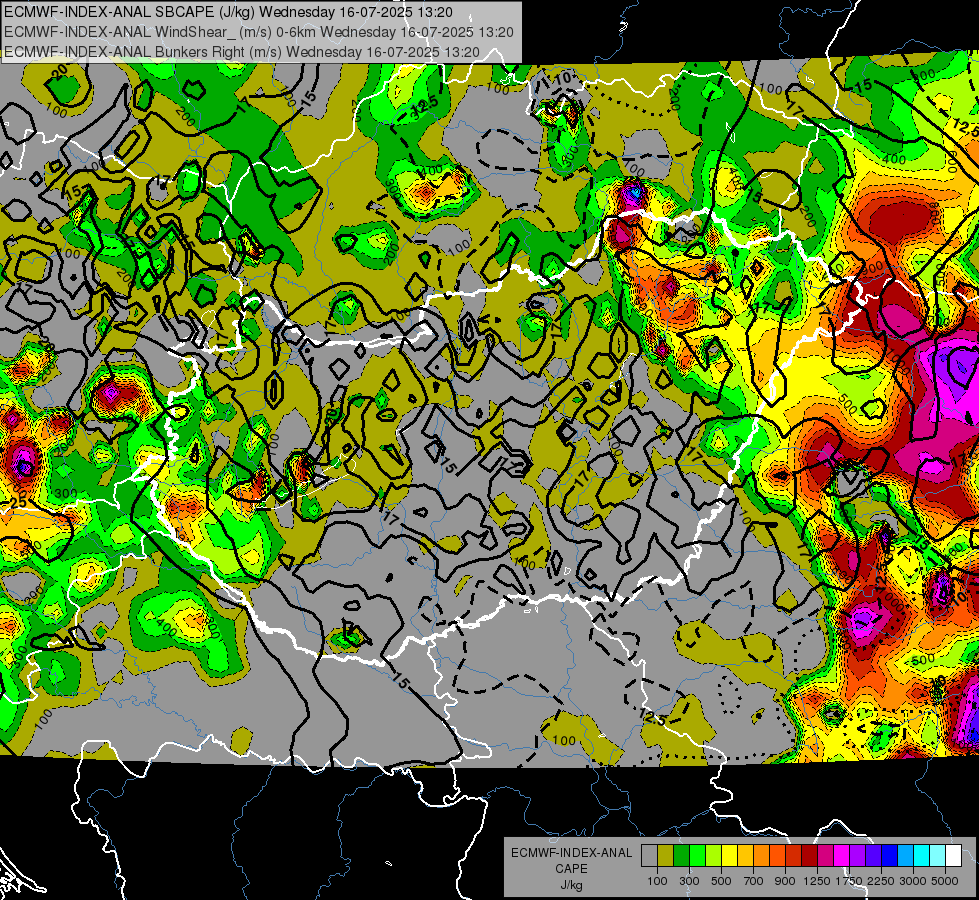The image size is (979, 900).
Task: Select the dark red swatch before 1250
Action: tap(809, 856)
